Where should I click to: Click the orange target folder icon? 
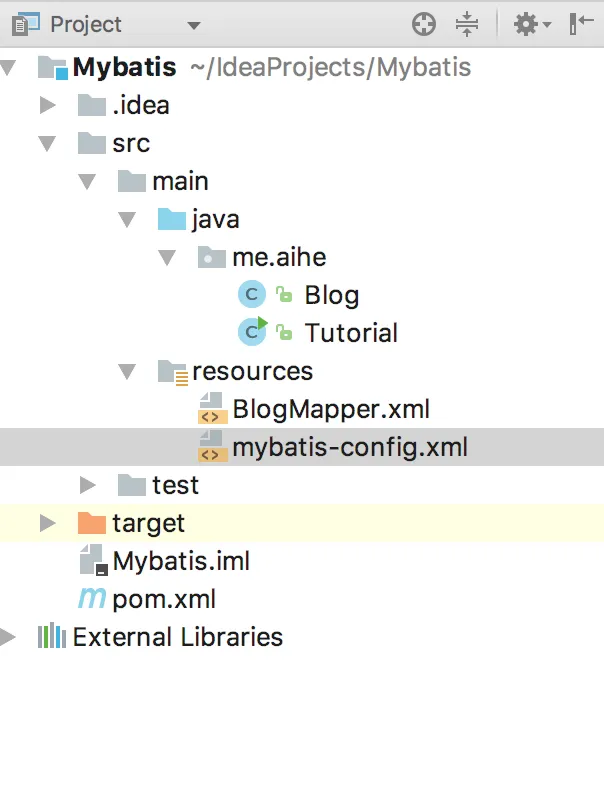[92, 523]
